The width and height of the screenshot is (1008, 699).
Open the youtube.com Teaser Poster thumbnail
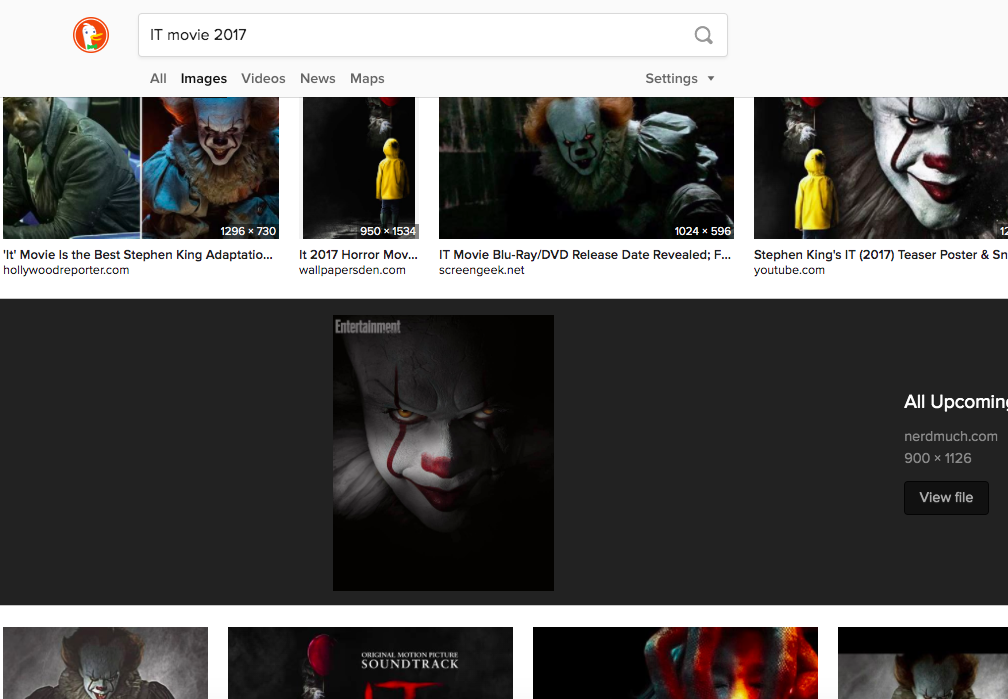pyautogui.click(x=881, y=168)
